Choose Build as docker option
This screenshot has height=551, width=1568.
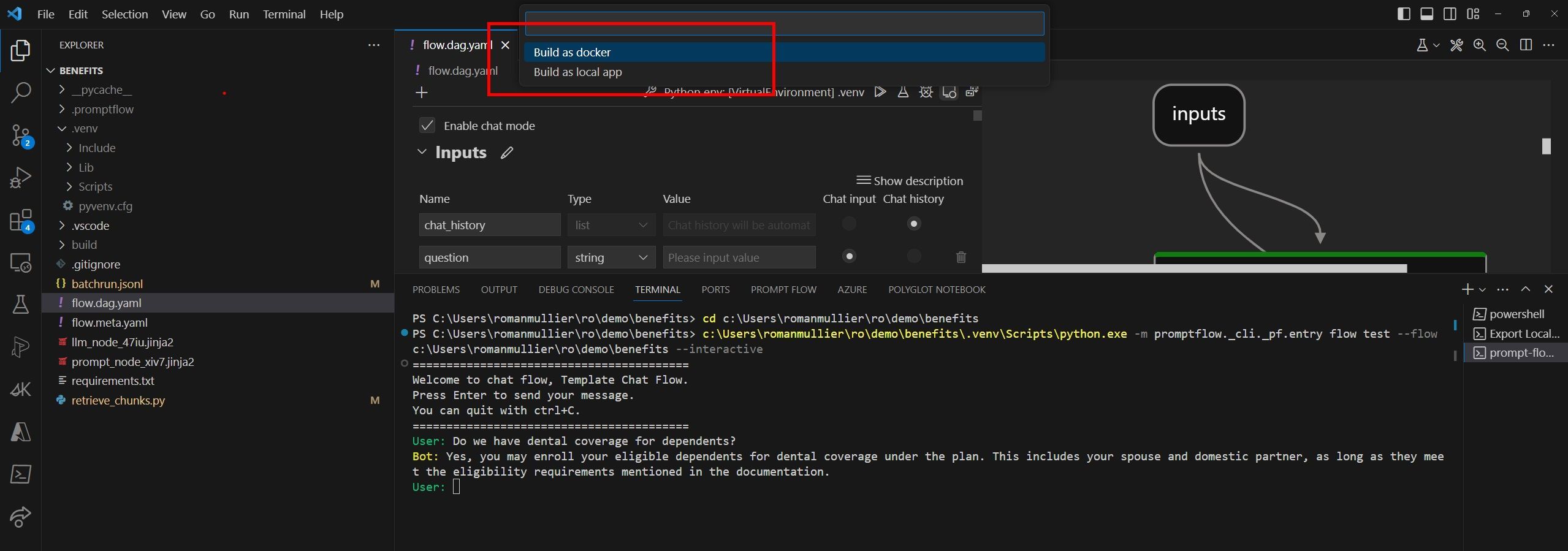784,52
